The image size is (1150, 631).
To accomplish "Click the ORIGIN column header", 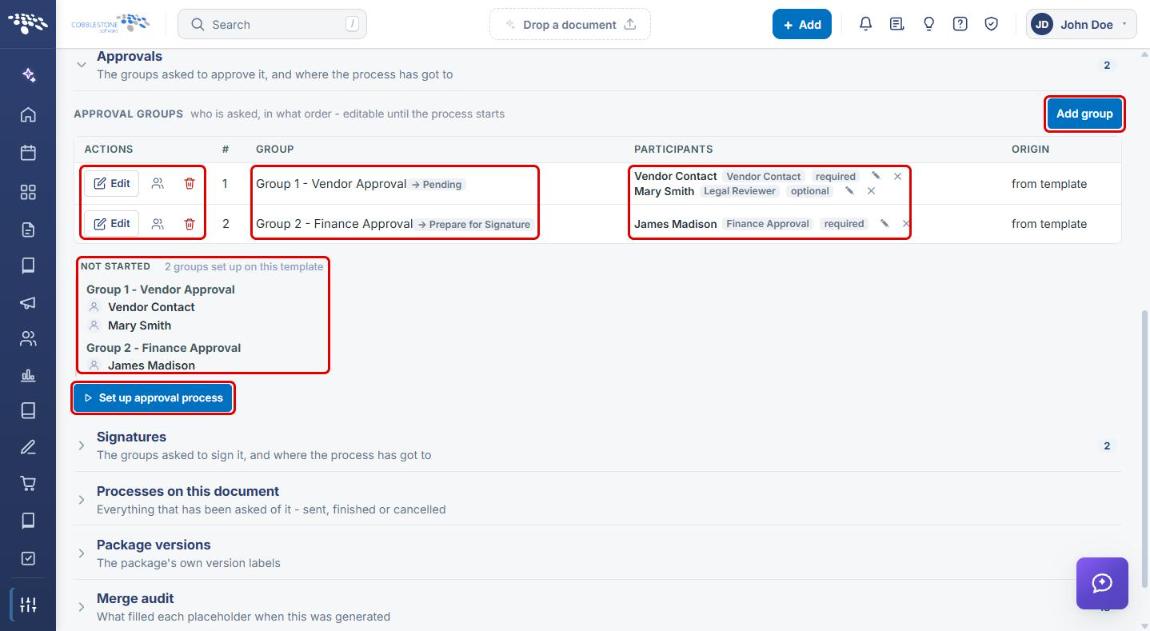I will click(x=1030, y=149).
